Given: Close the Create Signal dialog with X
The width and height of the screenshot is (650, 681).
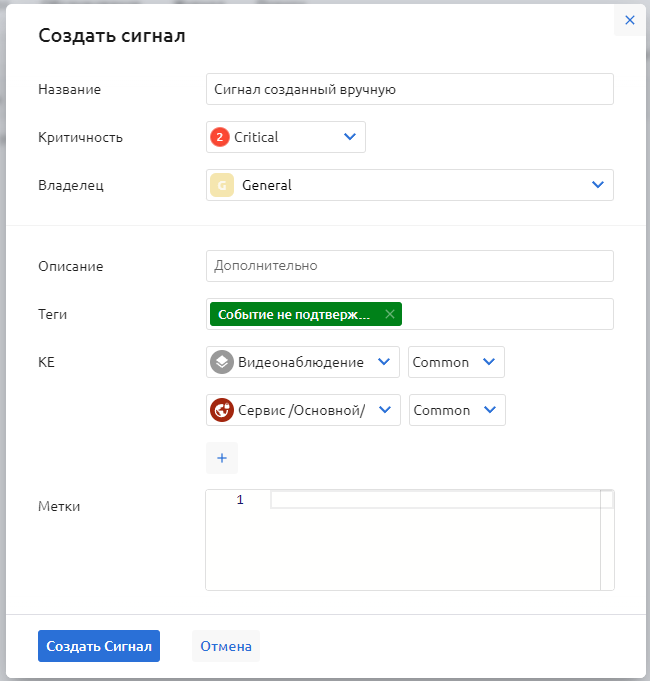Looking at the screenshot, I should click(x=629, y=20).
